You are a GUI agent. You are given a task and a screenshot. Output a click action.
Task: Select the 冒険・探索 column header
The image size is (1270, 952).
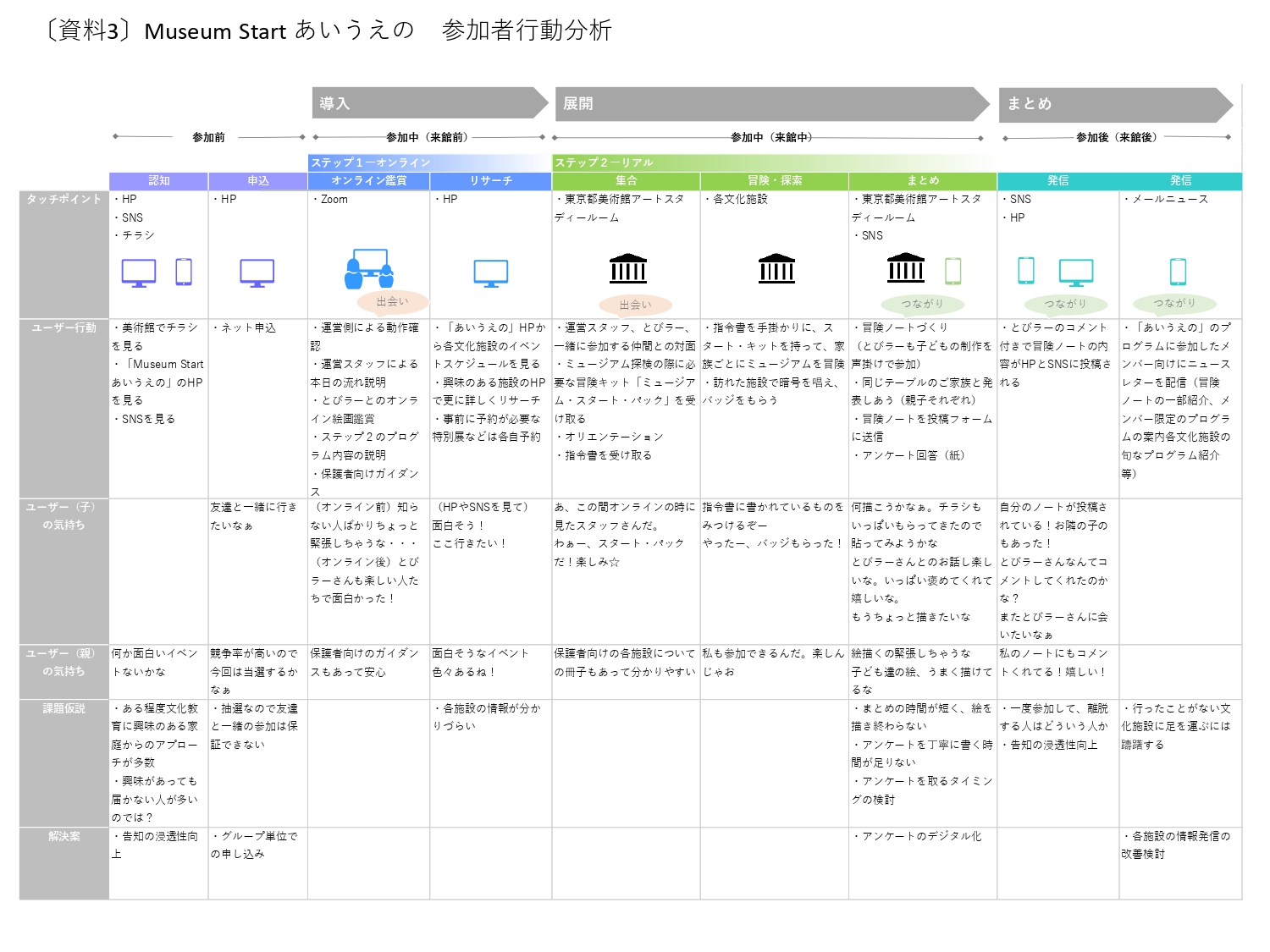tap(774, 181)
